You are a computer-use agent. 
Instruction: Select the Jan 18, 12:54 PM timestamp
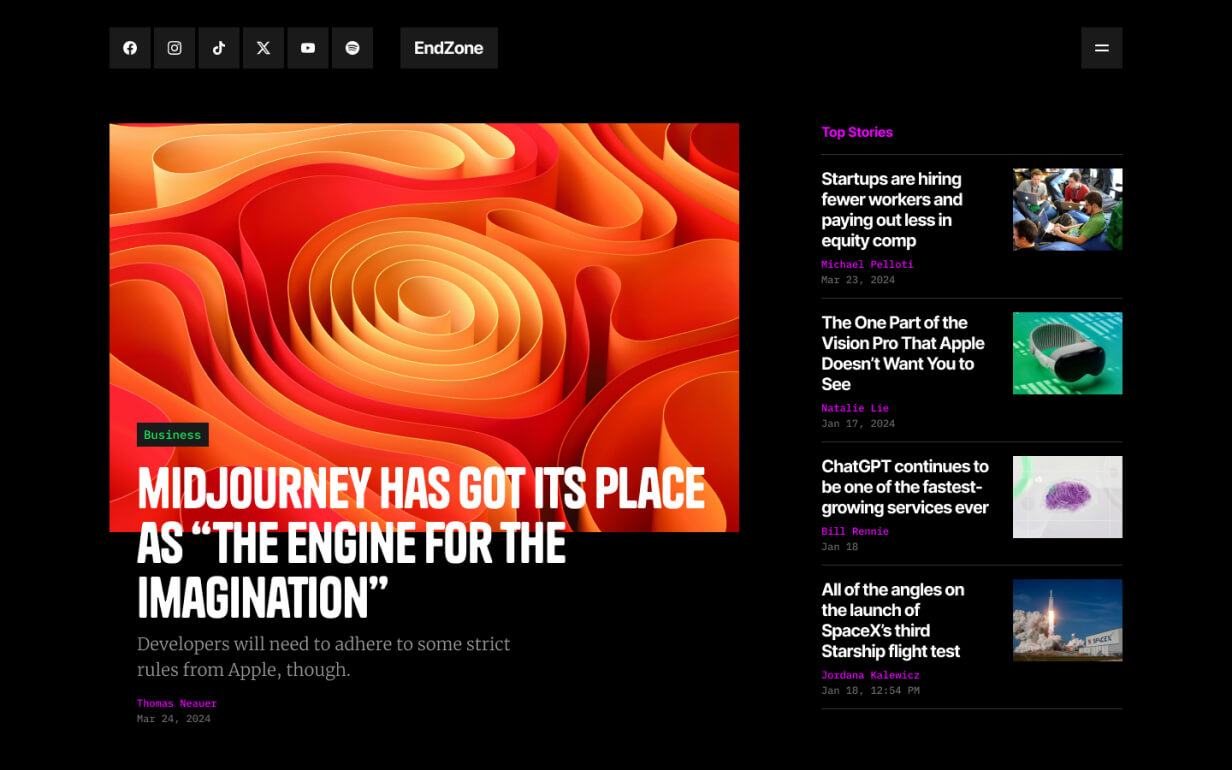pyautogui.click(x=871, y=691)
